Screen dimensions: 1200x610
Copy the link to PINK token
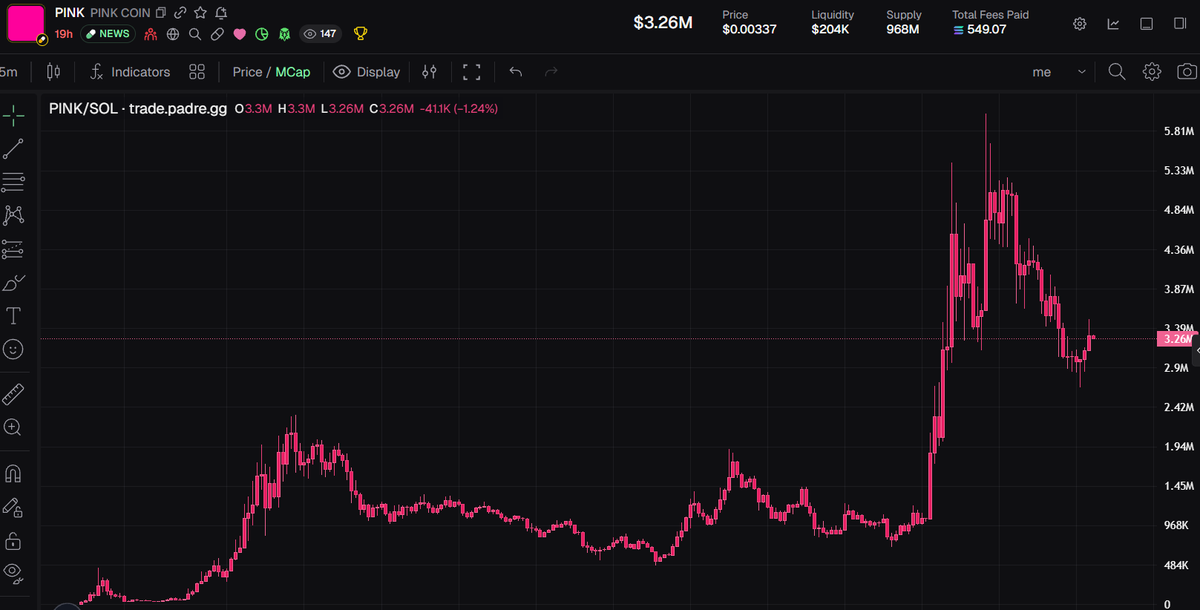pyautogui.click(x=180, y=13)
